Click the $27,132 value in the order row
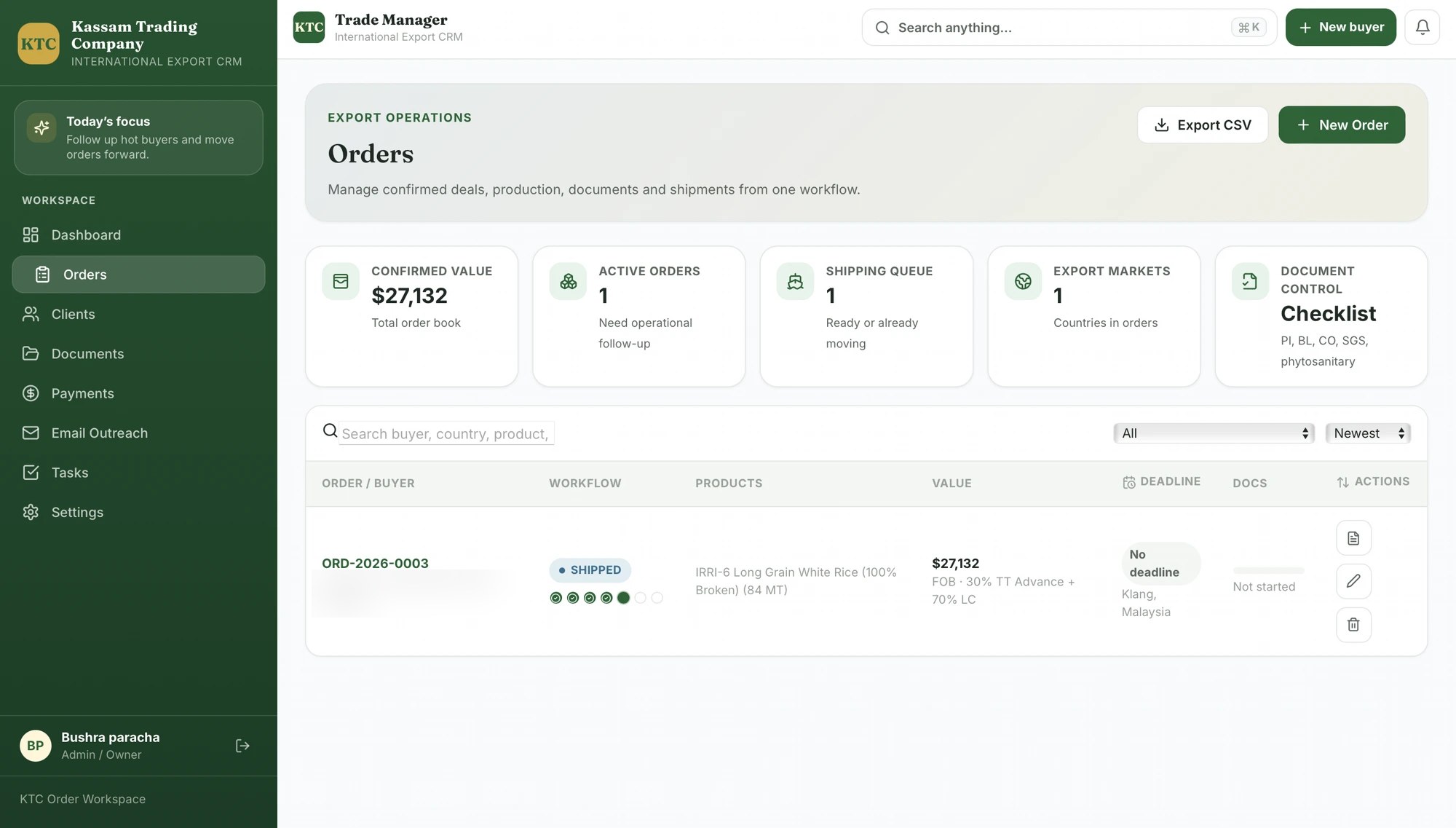The image size is (1456, 828). pyautogui.click(x=955, y=563)
